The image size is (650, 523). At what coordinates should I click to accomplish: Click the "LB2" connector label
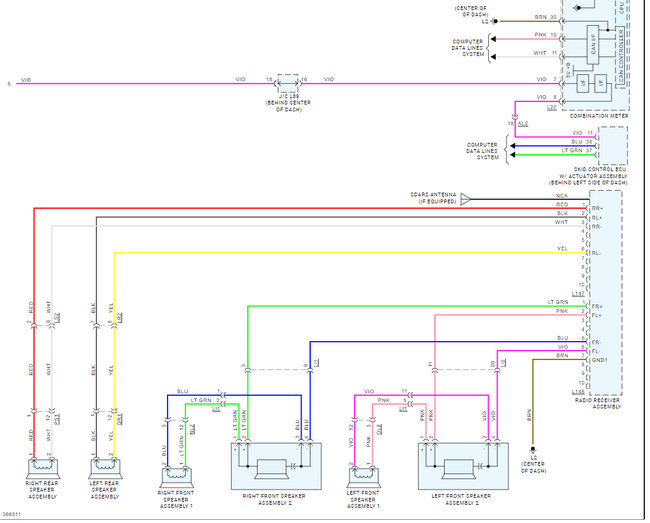pyautogui.click(x=119, y=318)
